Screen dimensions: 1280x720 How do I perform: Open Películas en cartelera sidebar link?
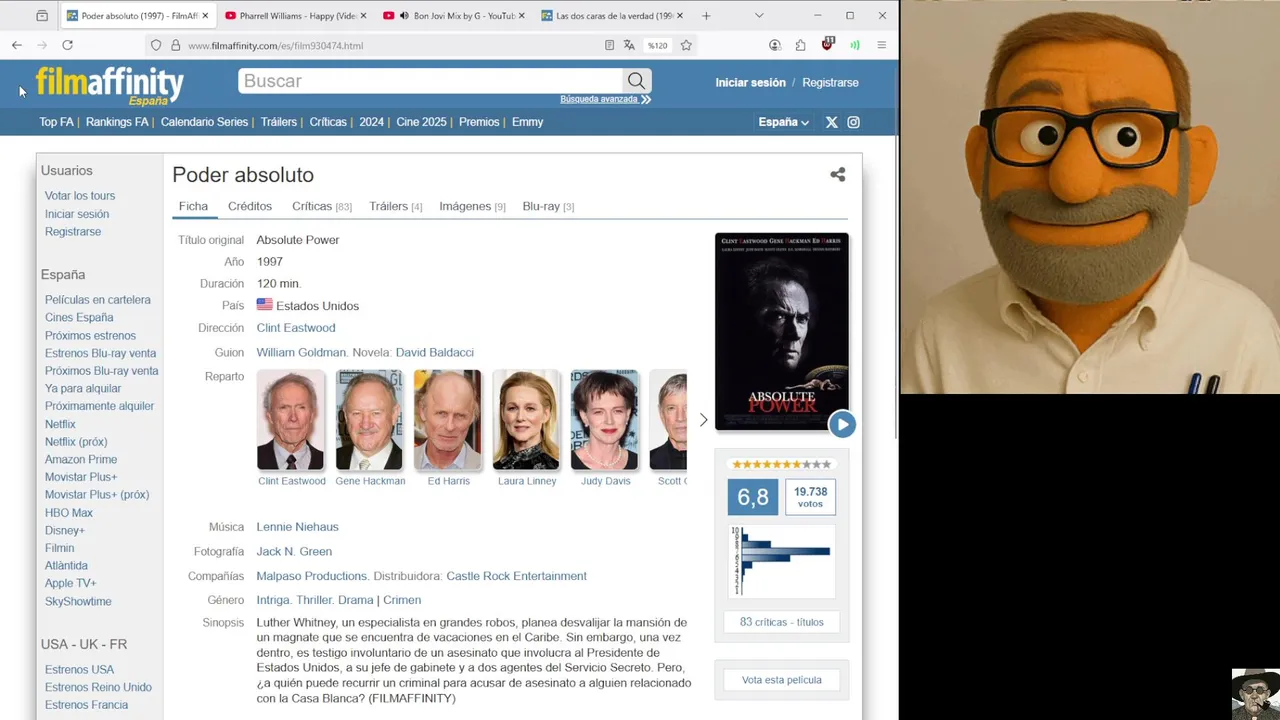tap(98, 300)
